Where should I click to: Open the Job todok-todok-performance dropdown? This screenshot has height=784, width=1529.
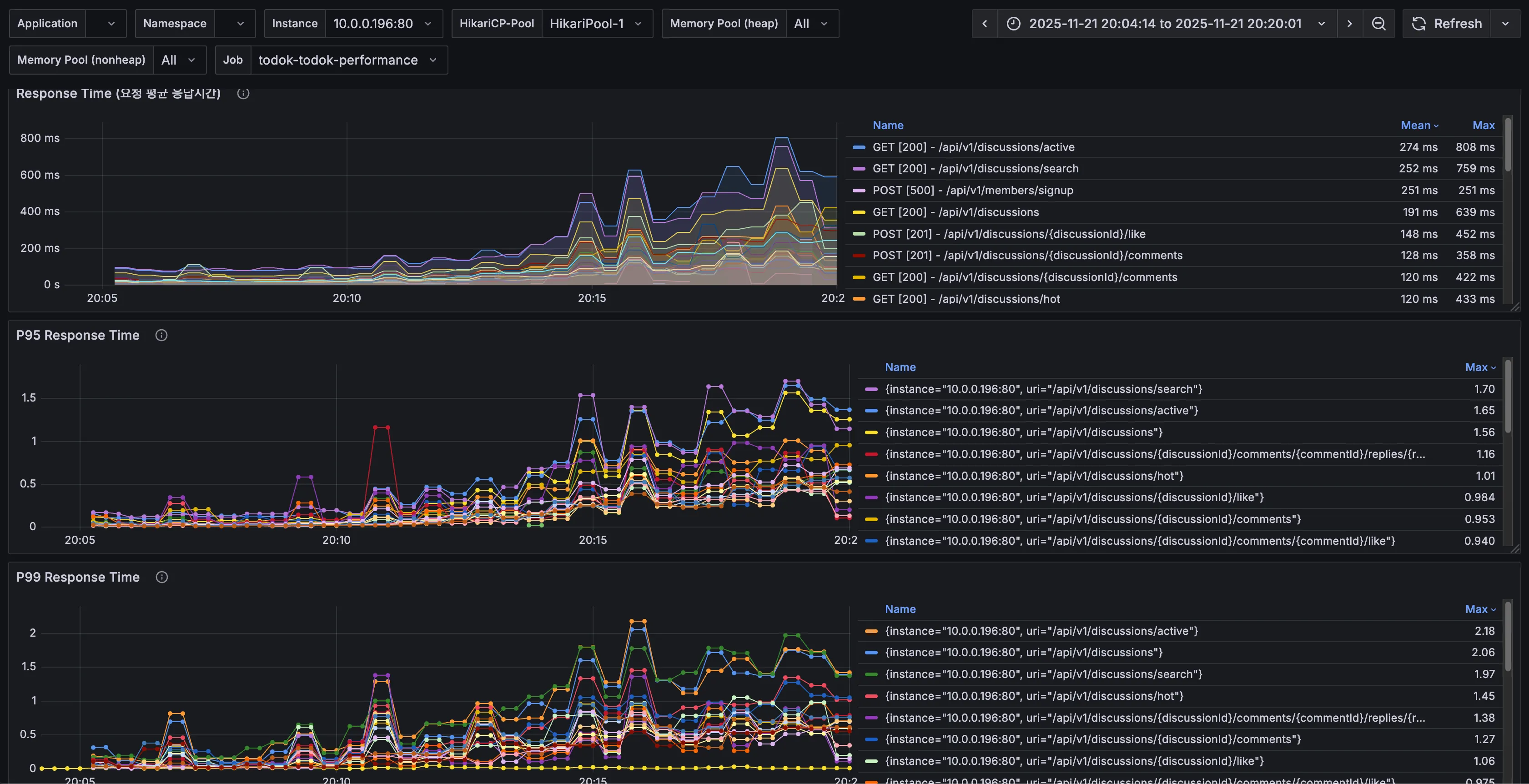coord(348,60)
